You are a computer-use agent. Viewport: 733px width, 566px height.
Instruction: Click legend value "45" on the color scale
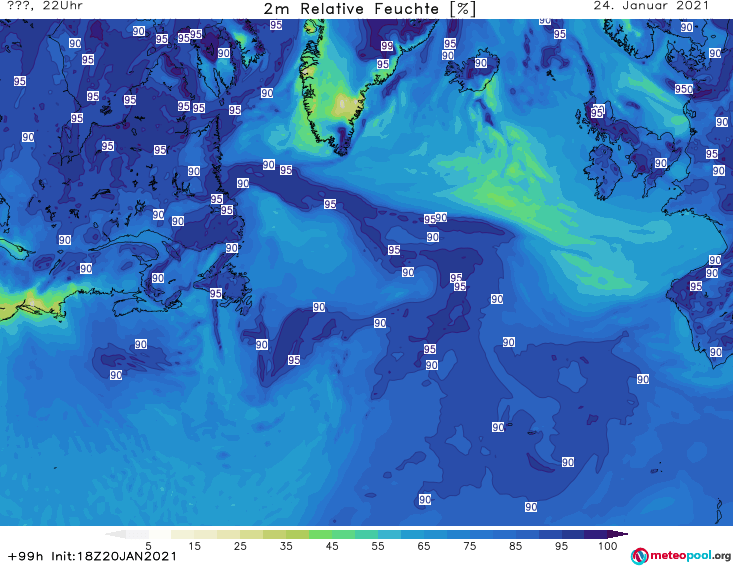tap(332, 546)
